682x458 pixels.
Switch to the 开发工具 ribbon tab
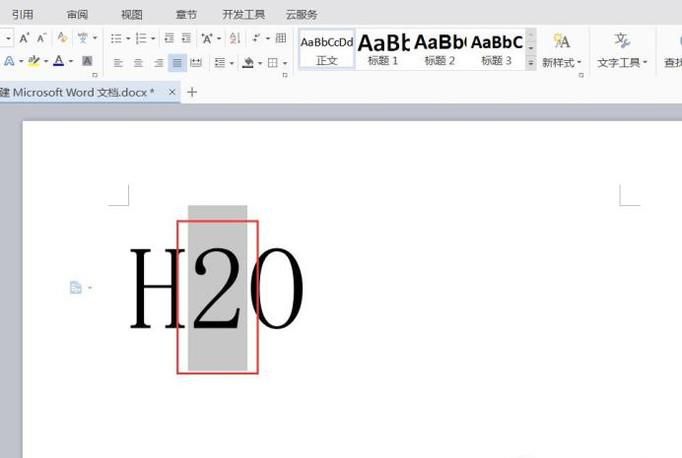pyautogui.click(x=243, y=14)
